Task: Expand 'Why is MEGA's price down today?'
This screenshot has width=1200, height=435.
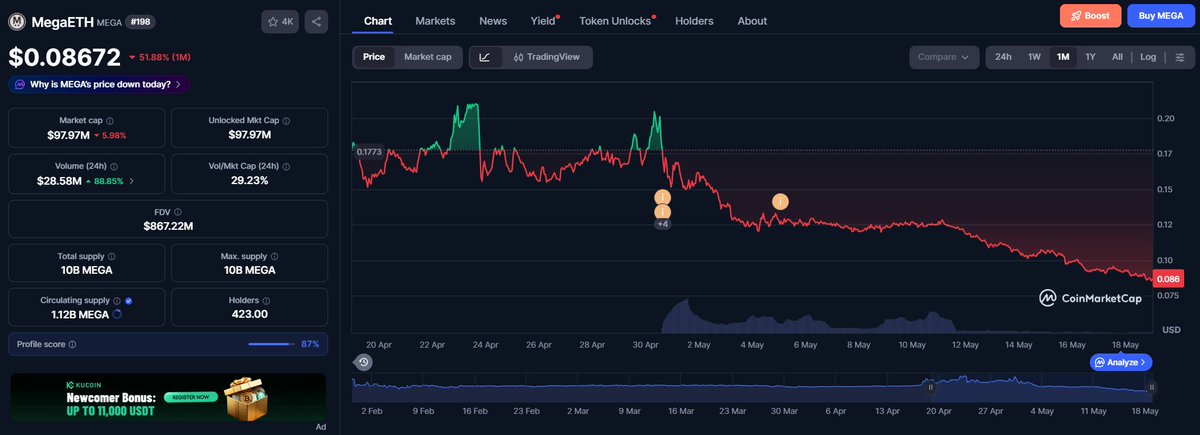Action: click(x=98, y=85)
